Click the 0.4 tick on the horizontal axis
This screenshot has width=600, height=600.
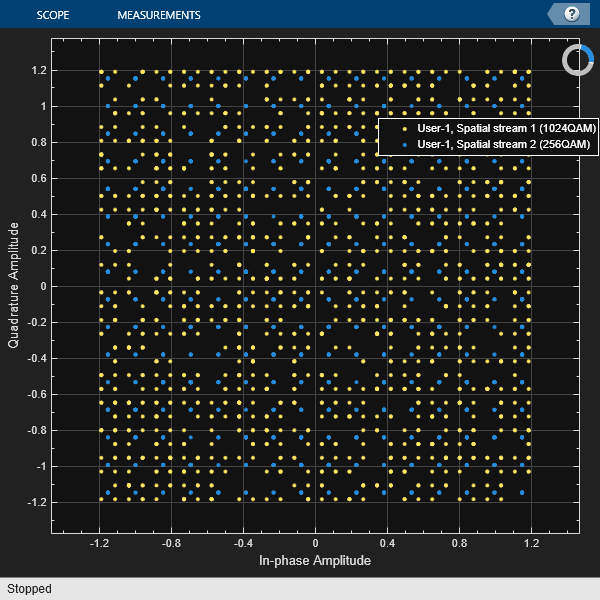pos(387,542)
